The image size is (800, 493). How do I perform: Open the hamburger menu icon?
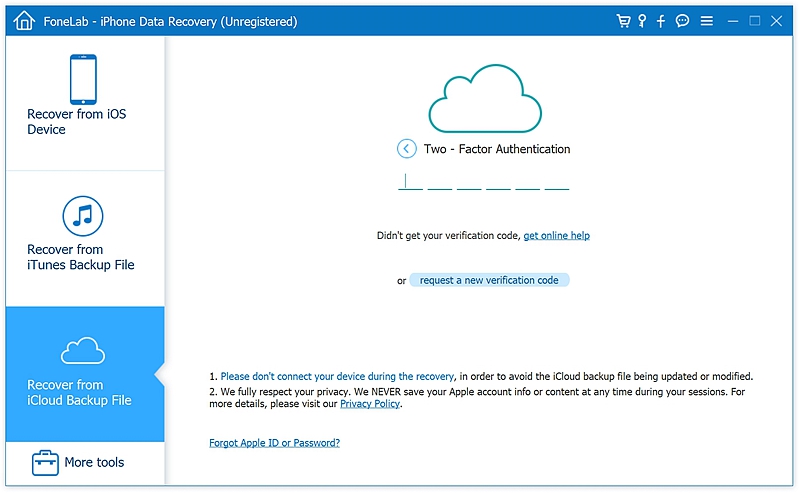tap(707, 21)
